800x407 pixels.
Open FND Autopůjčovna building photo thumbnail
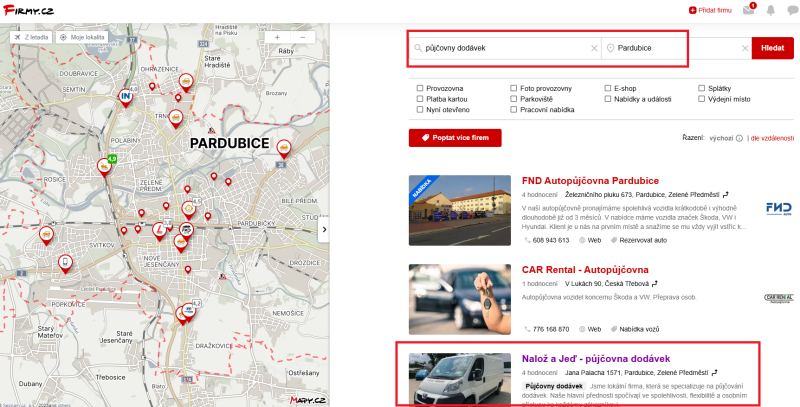click(x=460, y=211)
